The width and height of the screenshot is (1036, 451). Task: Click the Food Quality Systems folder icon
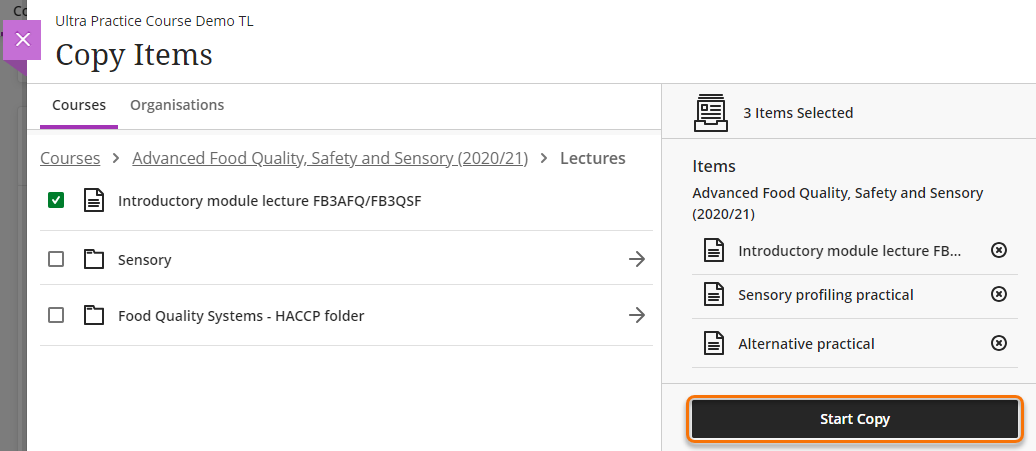93,316
